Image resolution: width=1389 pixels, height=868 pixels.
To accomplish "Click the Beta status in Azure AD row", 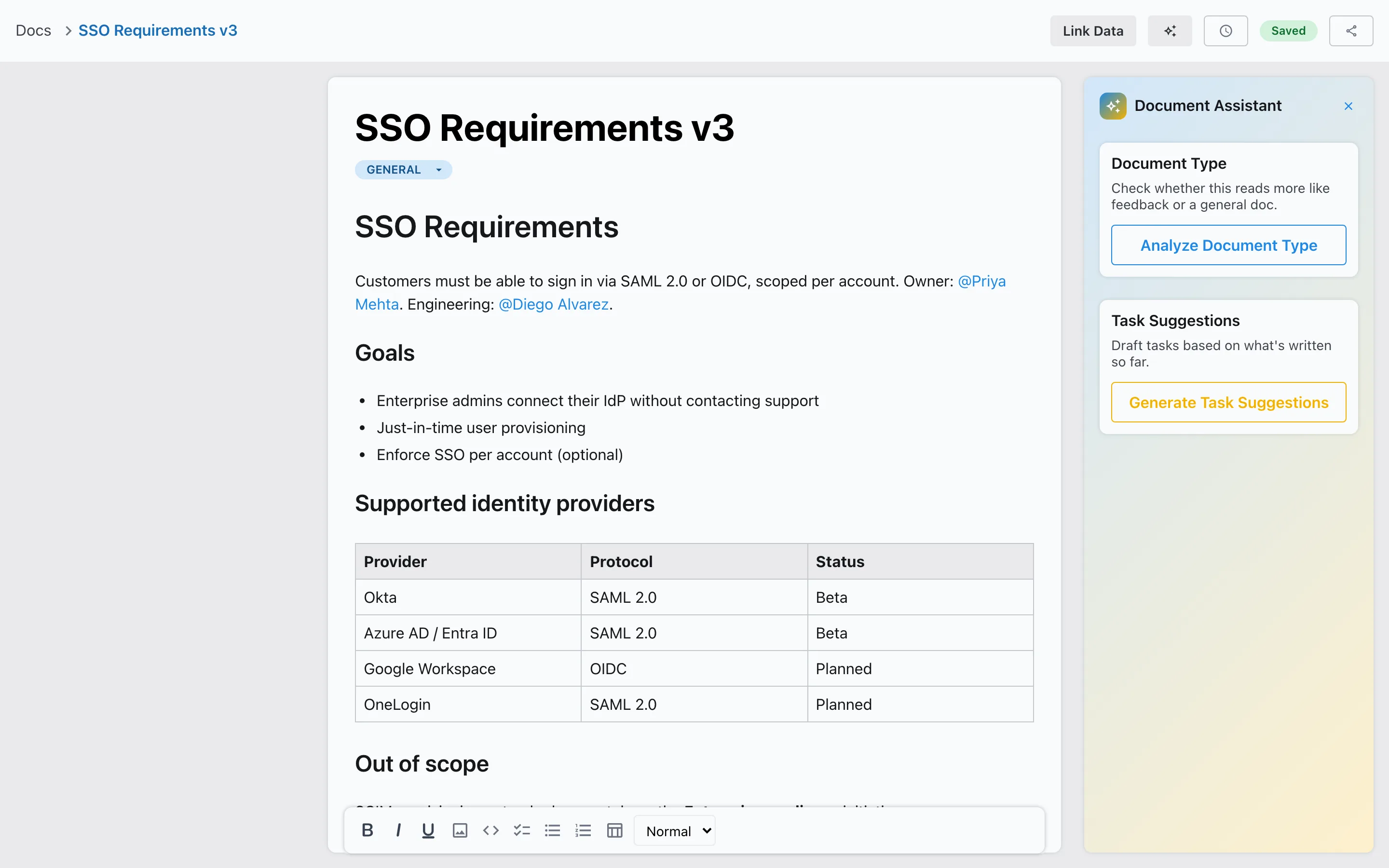I will 921,633.
